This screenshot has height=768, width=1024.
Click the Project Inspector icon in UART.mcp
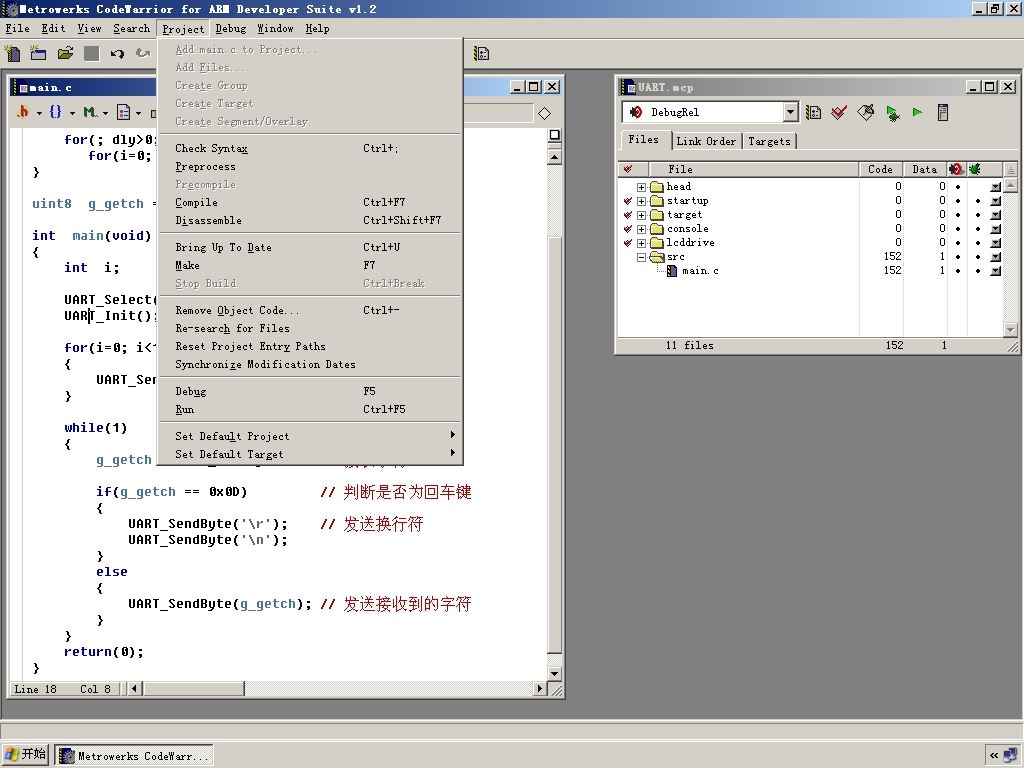942,112
